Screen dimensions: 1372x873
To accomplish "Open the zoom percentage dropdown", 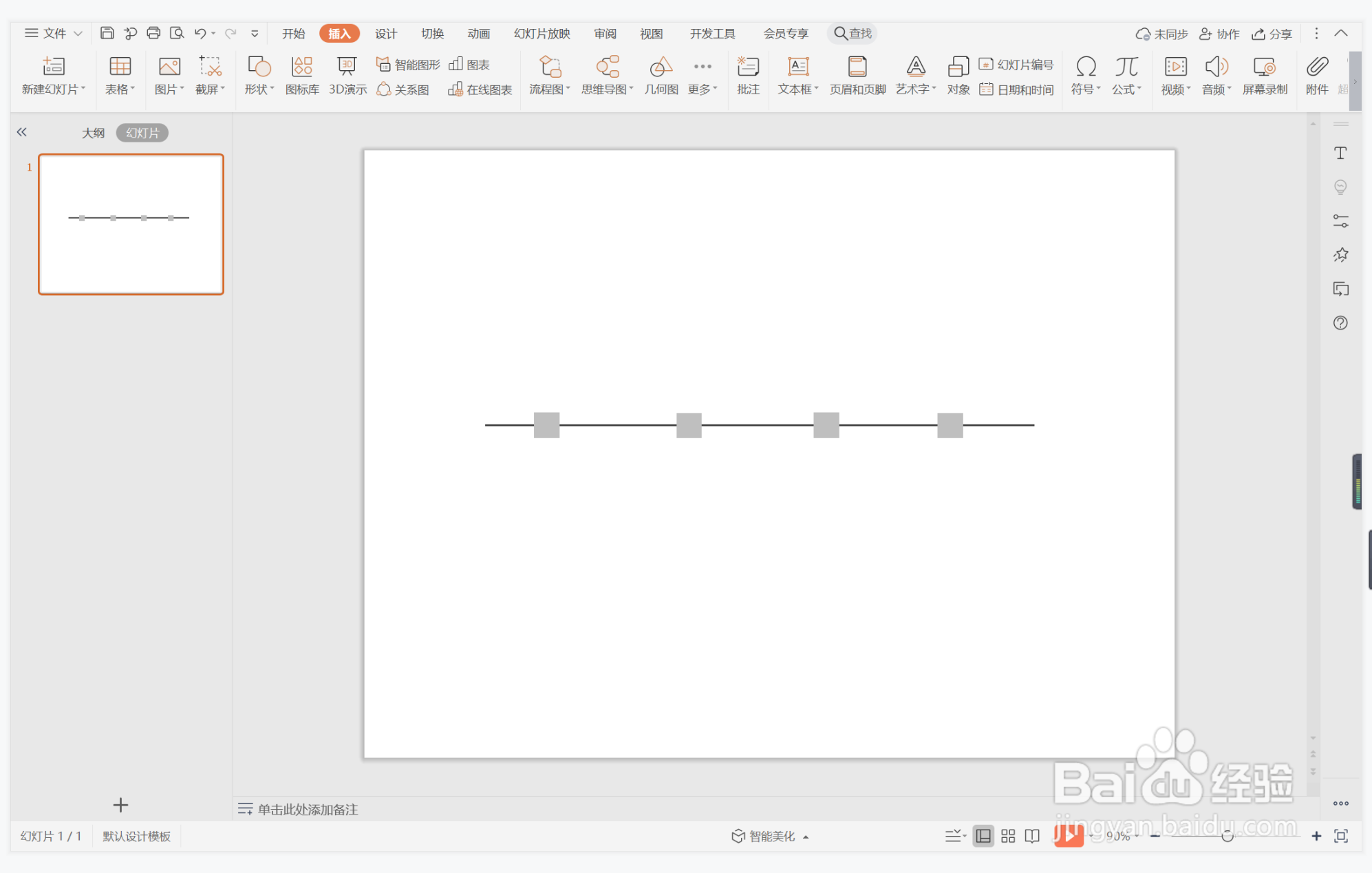I will coord(1137,836).
